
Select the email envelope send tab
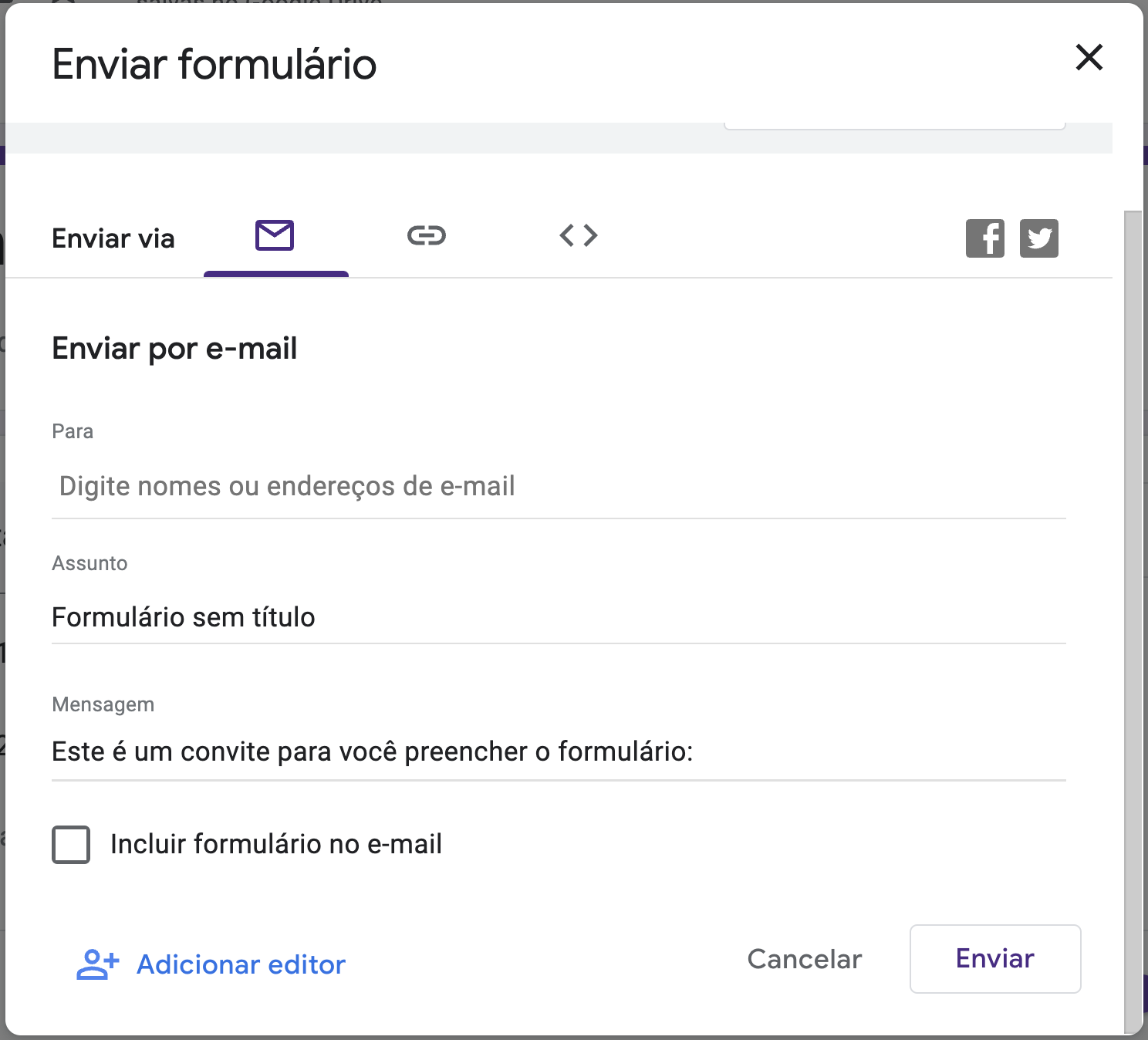pos(275,235)
